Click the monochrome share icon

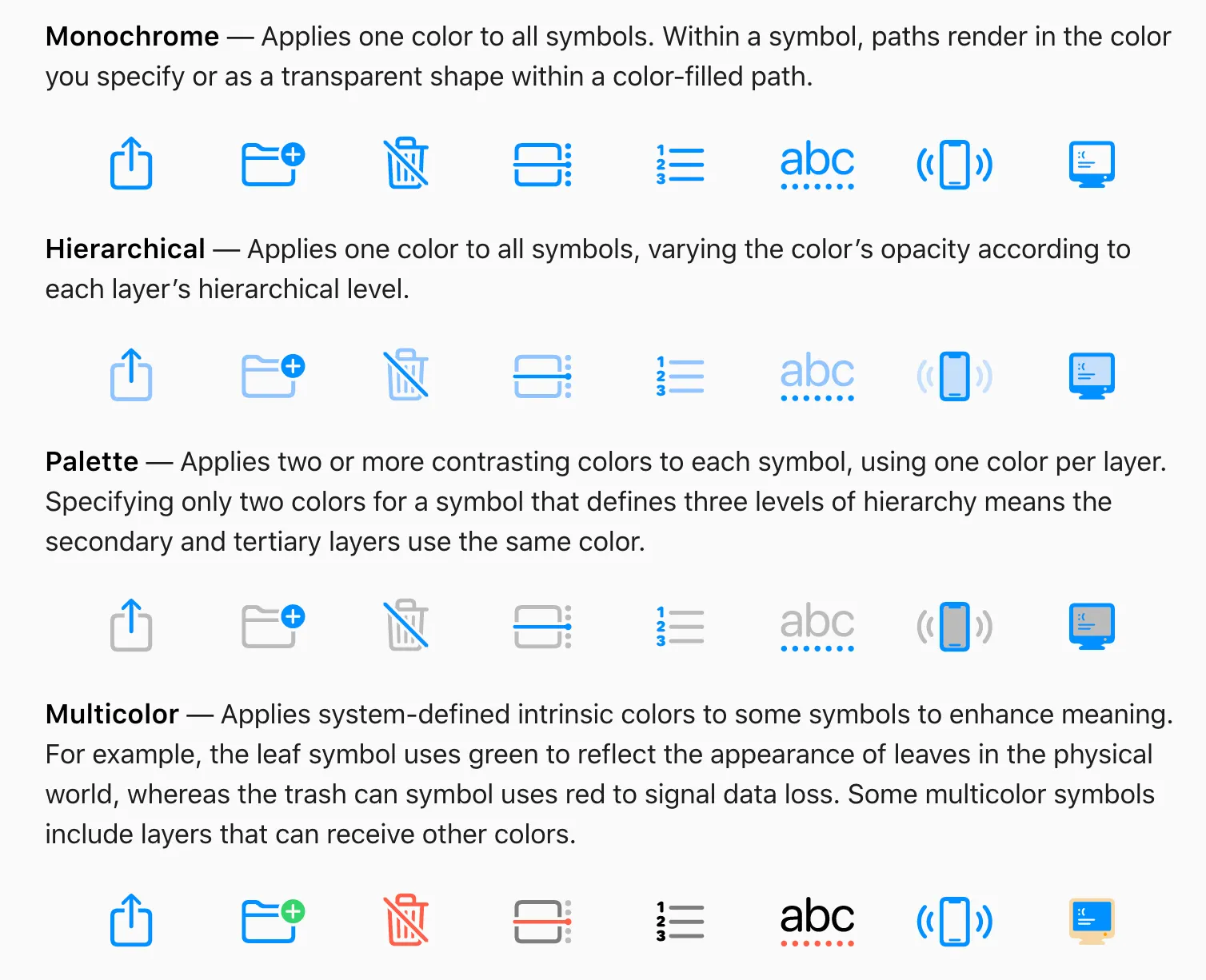[x=131, y=163]
